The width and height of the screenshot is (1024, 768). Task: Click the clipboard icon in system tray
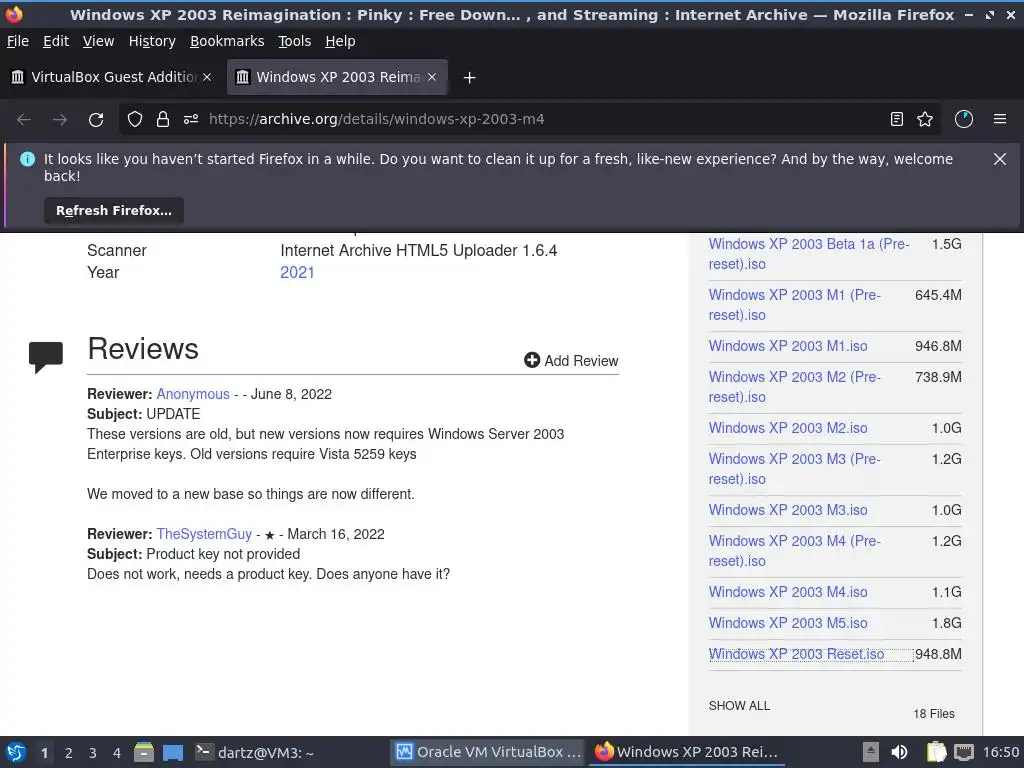(936, 752)
